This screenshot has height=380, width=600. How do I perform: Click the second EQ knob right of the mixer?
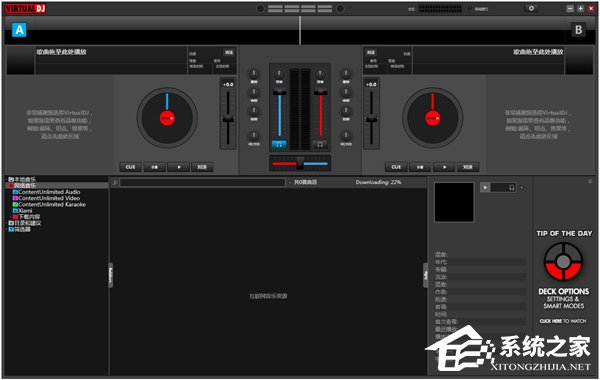(346, 92)
